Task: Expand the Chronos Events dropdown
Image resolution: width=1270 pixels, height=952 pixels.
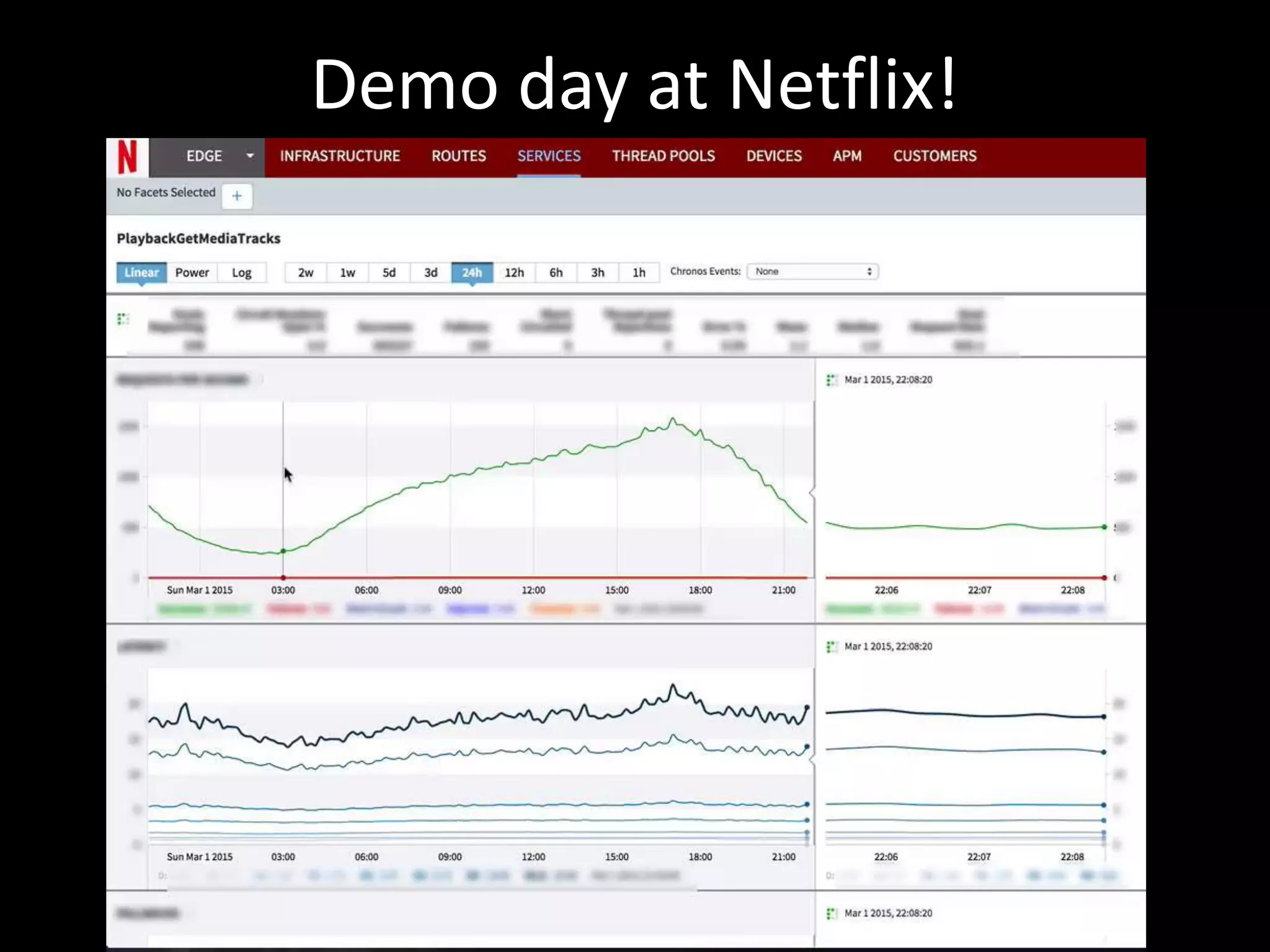Action: [812, 271]
